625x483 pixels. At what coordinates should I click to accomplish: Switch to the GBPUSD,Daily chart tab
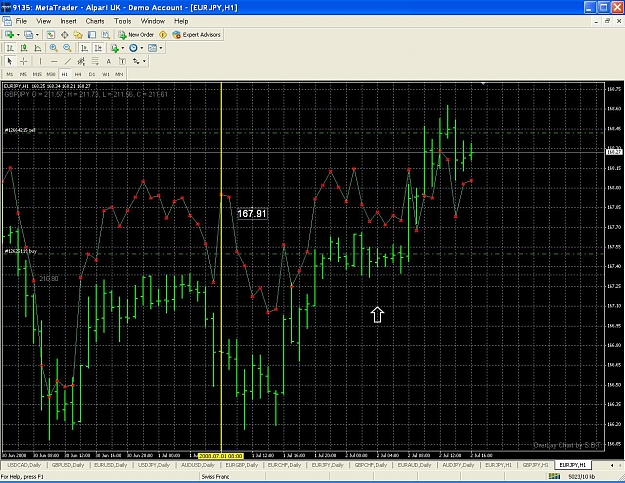tap(67, 465)
